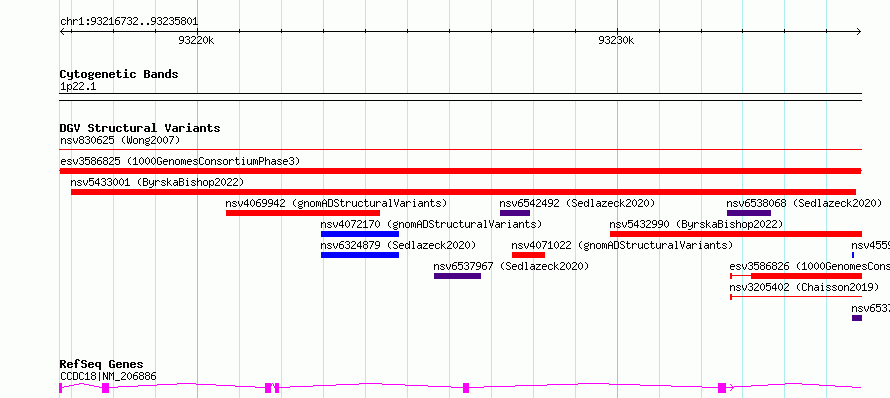
Task: Select the nsv6324879 blue variant bar
Action: (360, 255)
